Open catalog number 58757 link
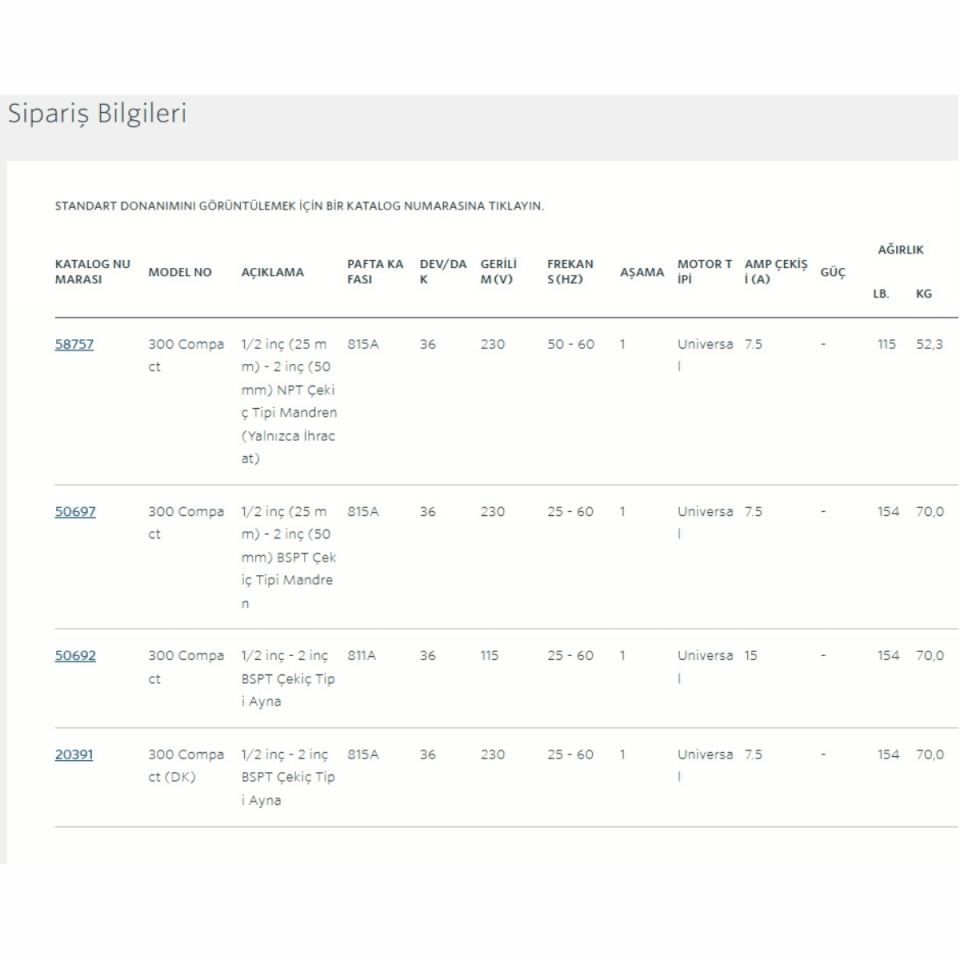960x960 pixels. [x=75, y=344]
